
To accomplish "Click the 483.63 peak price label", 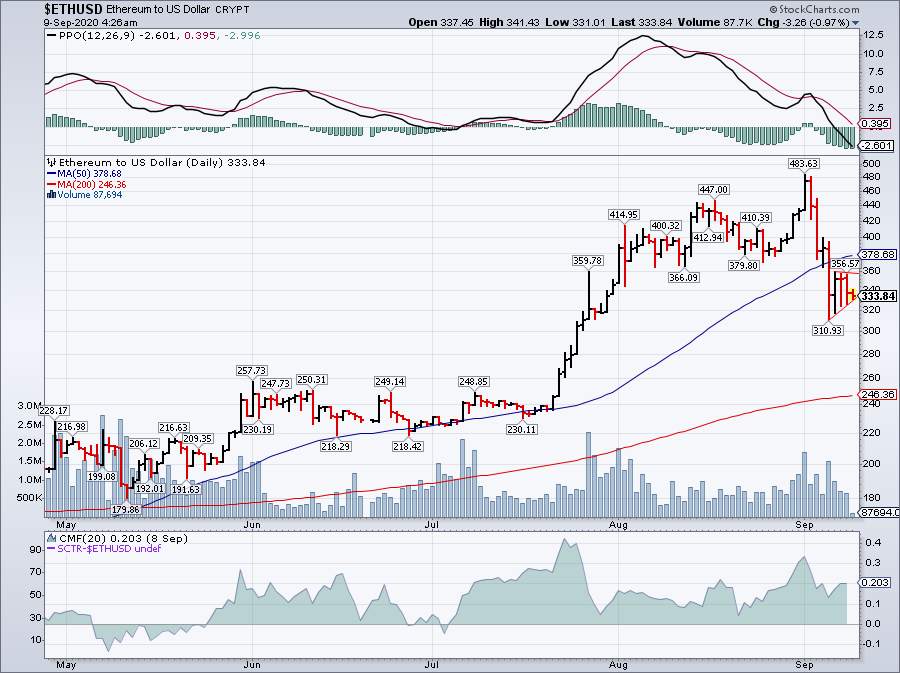I will click(x=804, y=164).
